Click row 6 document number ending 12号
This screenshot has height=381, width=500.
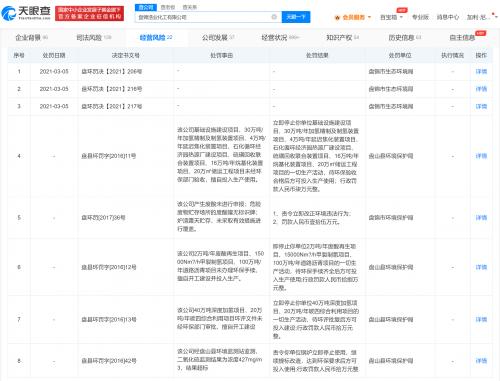[x=109, y=267]
